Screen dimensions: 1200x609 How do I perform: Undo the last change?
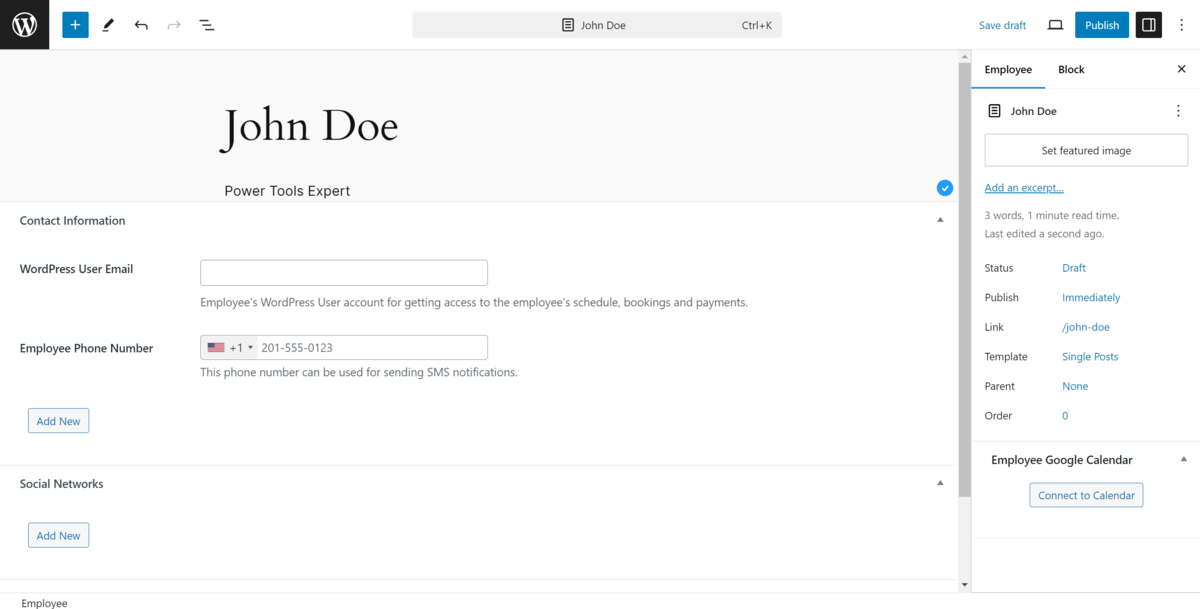(141, 25)
